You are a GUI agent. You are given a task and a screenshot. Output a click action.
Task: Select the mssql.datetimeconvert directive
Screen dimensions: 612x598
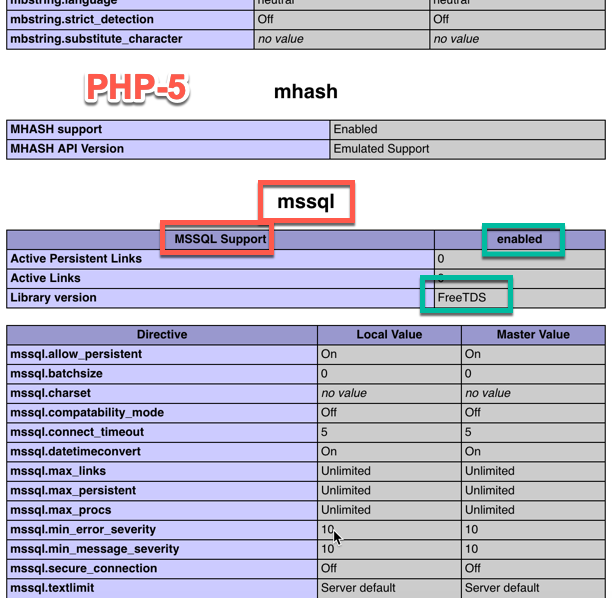coord(162,452)
